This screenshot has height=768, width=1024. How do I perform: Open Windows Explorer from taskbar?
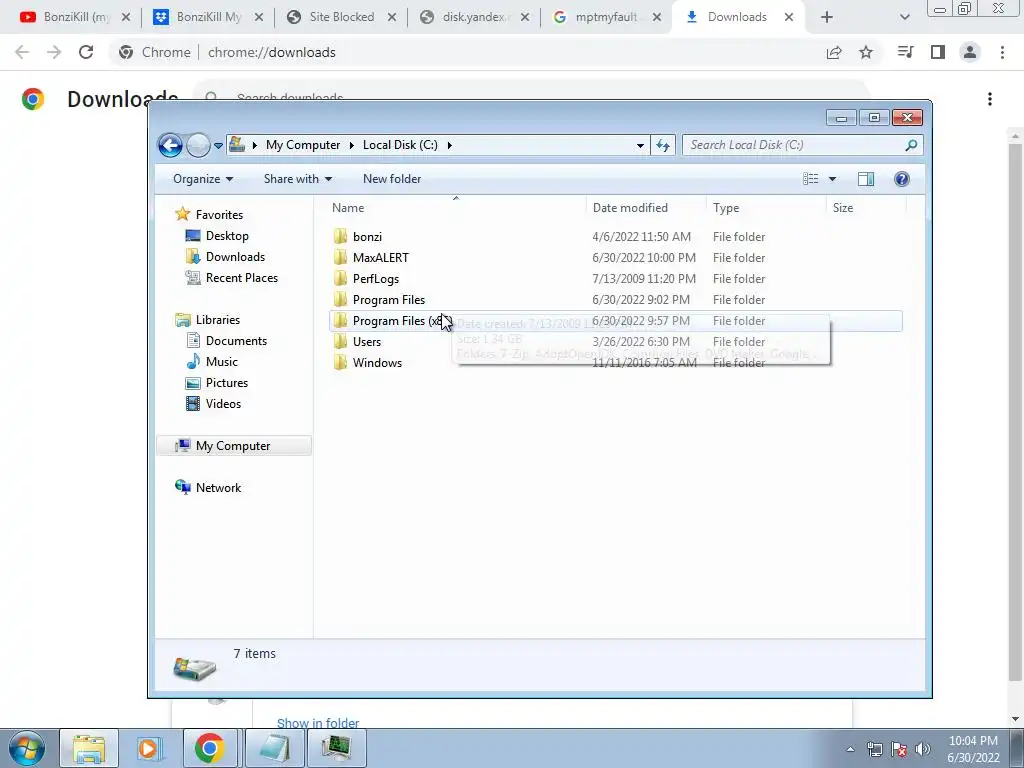coord(89,748)
